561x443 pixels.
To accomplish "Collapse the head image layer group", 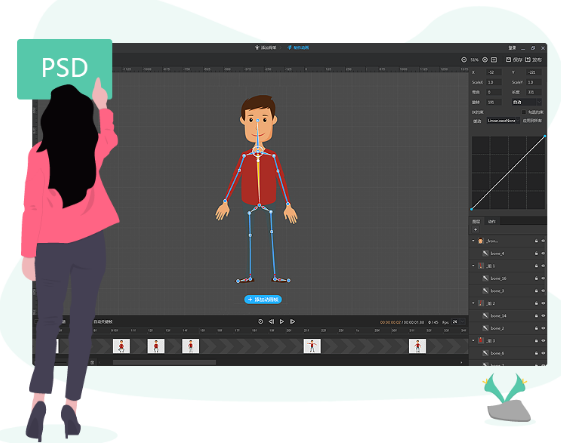I will tap(473, 241).
